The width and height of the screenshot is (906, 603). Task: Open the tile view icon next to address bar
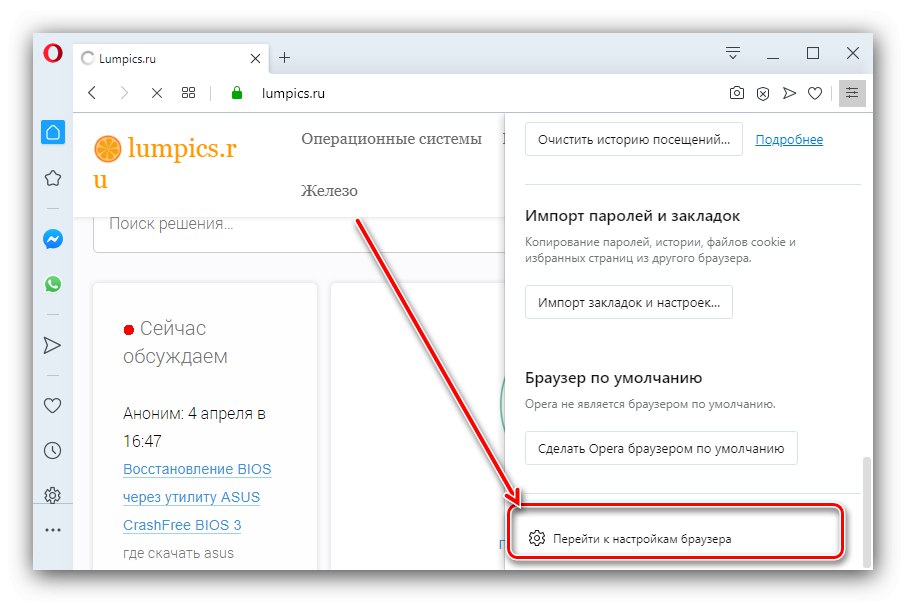[x=188, y=92]
